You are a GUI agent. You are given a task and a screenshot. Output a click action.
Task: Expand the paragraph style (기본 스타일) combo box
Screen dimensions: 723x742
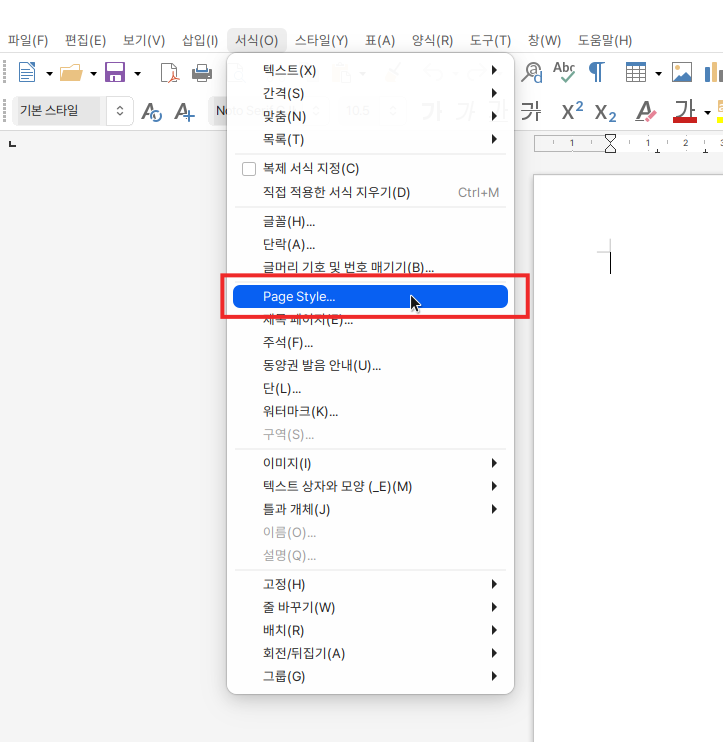(120, 111)
